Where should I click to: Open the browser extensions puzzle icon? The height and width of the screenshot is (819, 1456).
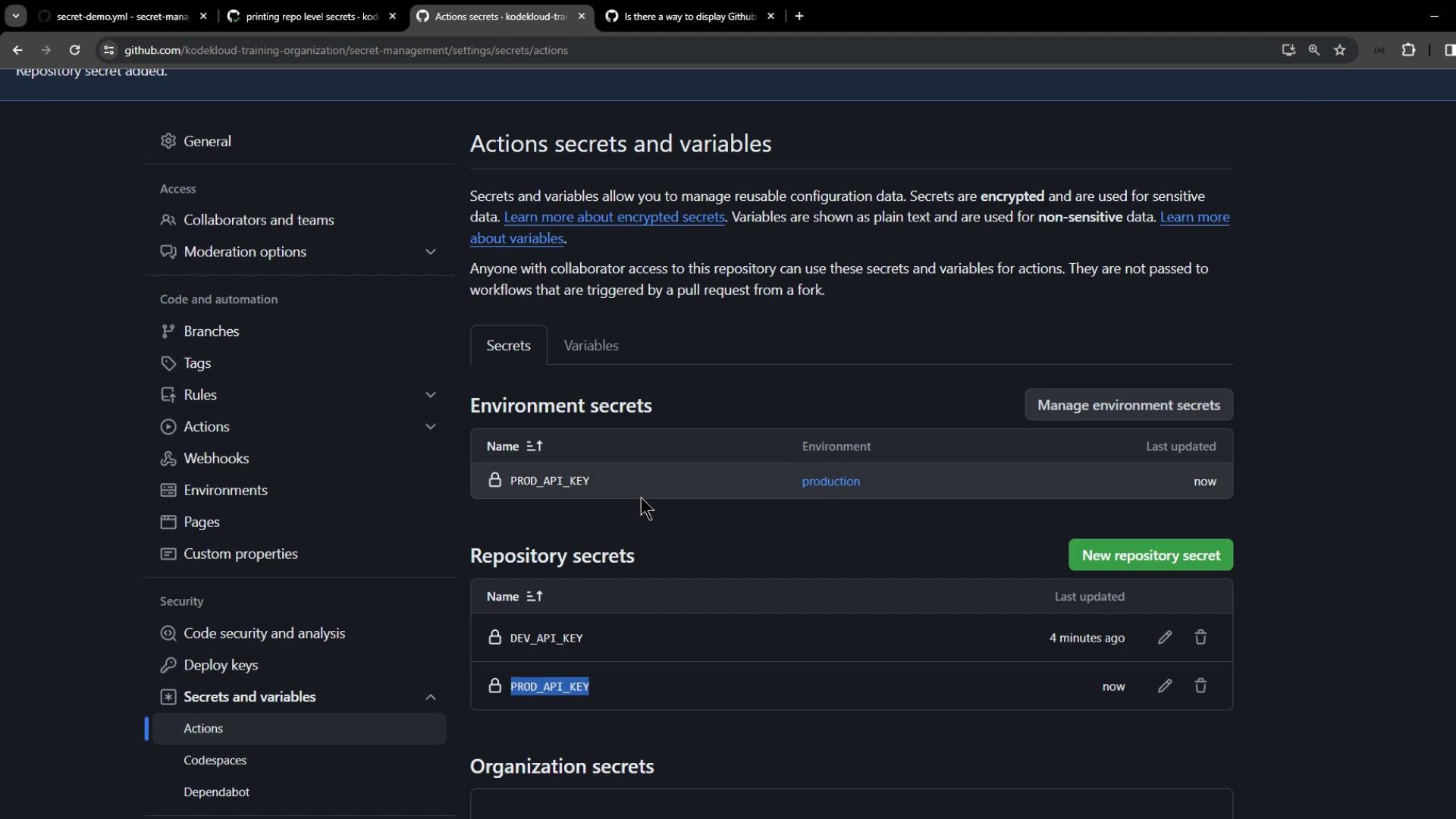1408,50
